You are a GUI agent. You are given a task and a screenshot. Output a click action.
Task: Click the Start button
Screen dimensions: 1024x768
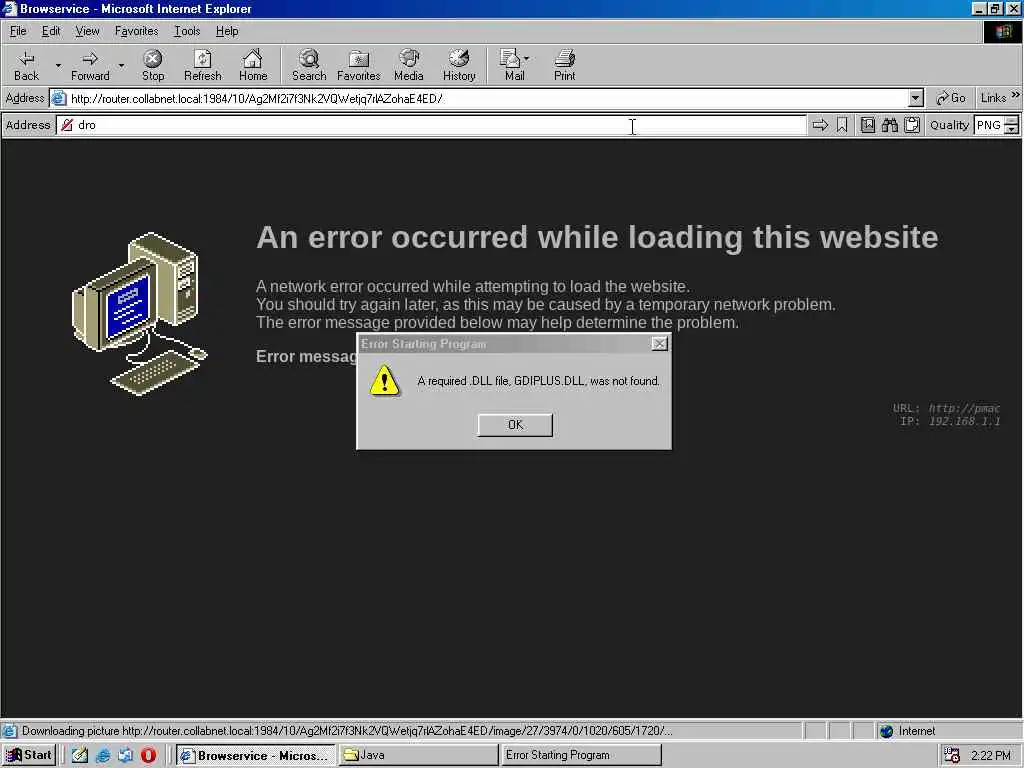coord(29,755)
